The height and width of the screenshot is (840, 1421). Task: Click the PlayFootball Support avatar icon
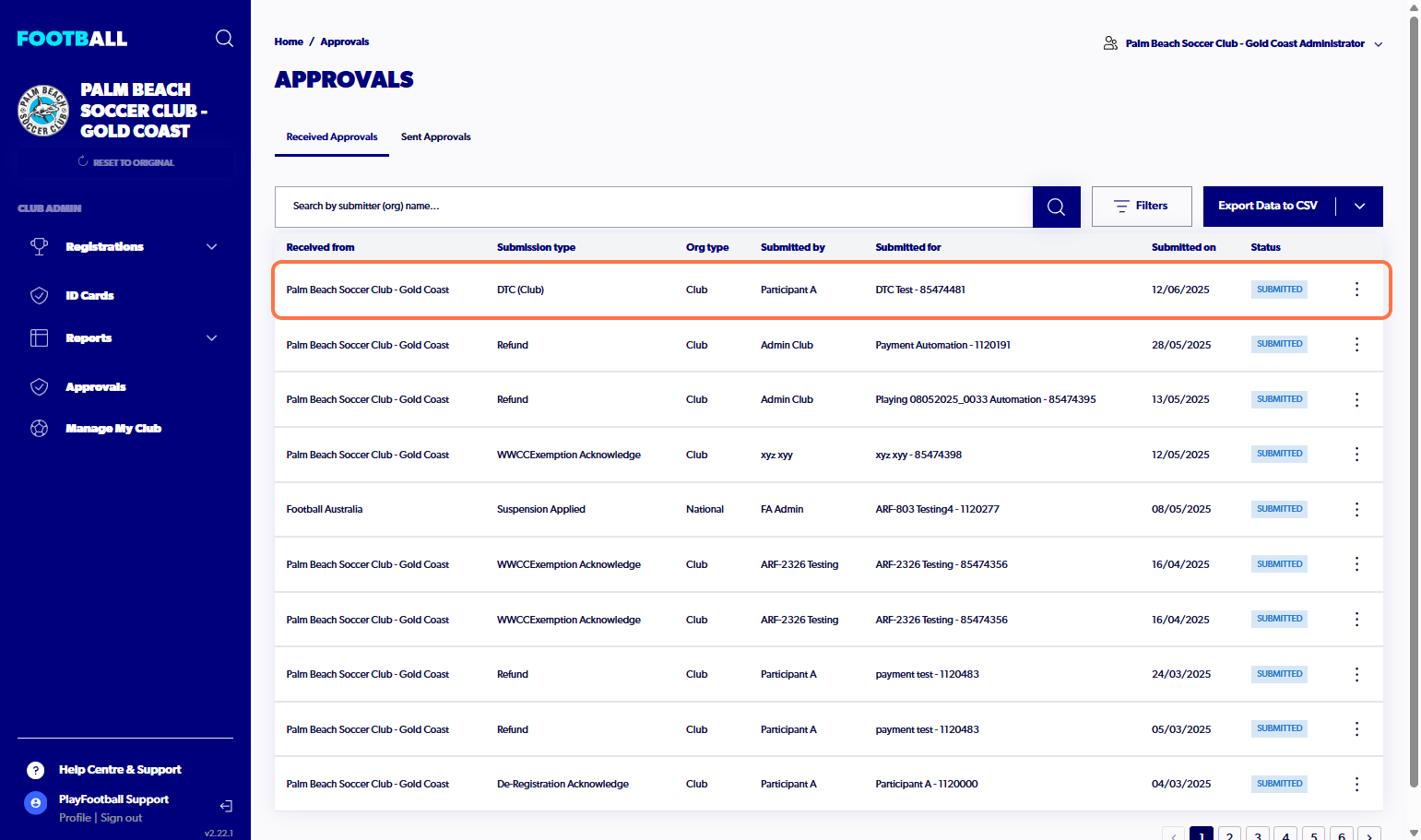[x=35, y=803]
